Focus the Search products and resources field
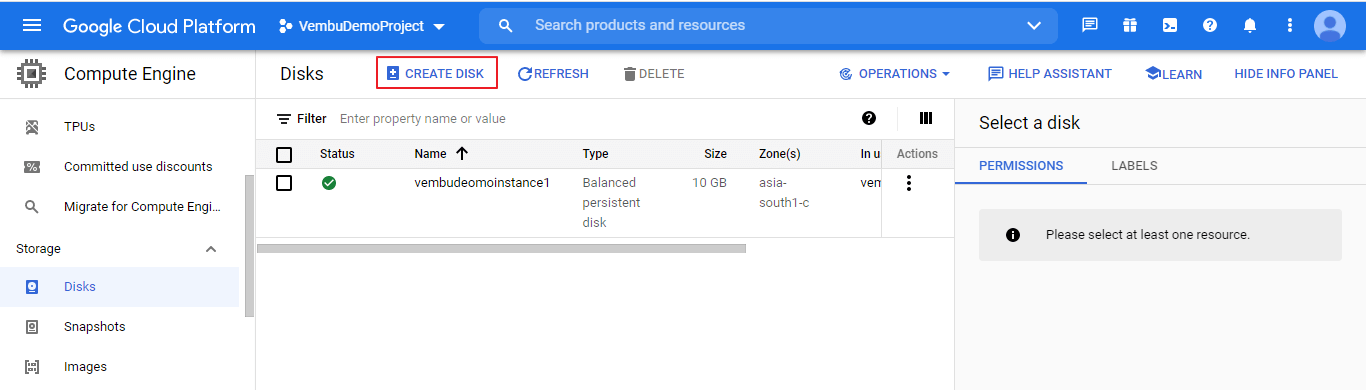Viewport: 1366px width, 390px height. pos(768,25)
